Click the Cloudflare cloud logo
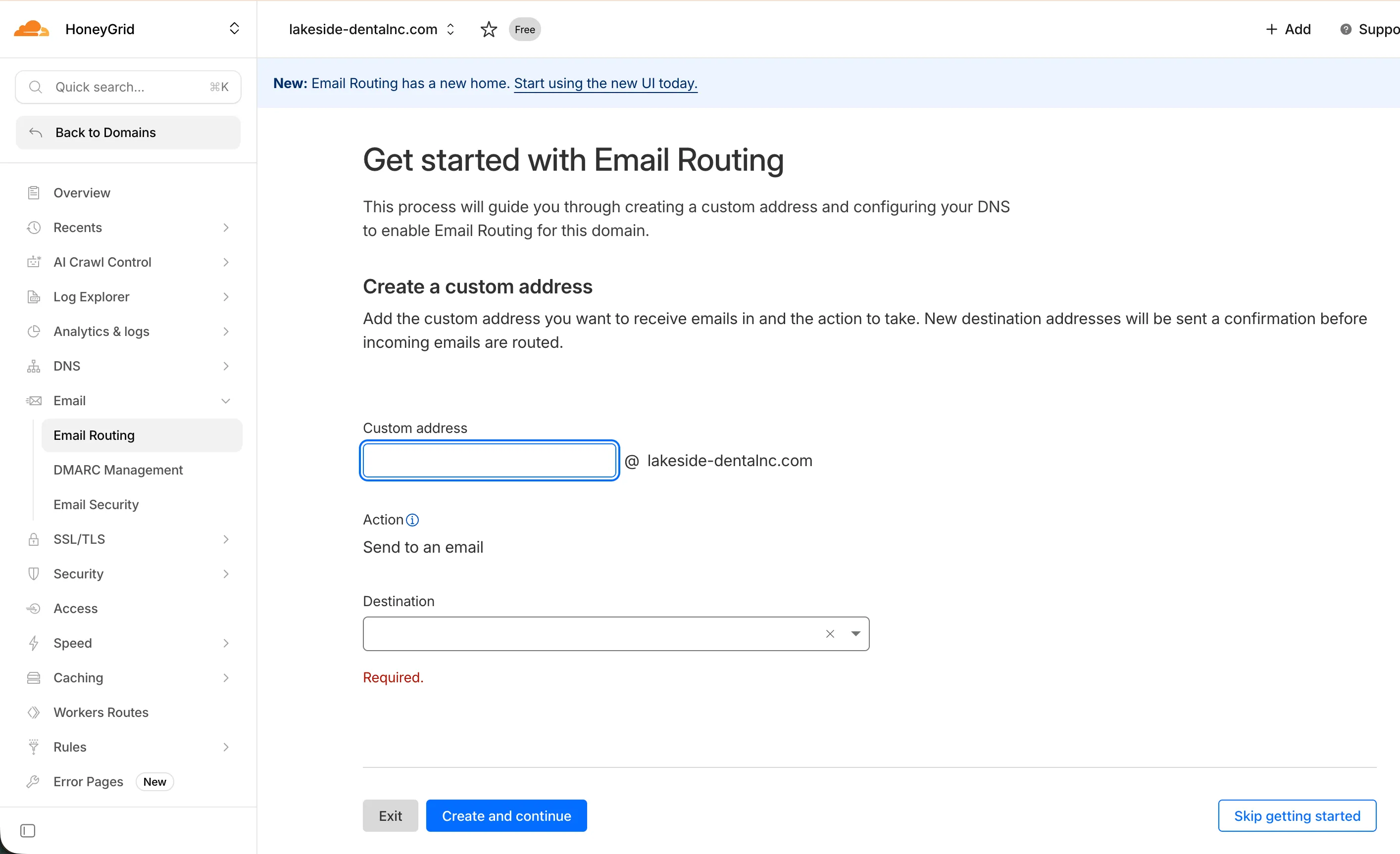Image resolution: width=1400 pixels, height=854 pixels. coord(31,29)
